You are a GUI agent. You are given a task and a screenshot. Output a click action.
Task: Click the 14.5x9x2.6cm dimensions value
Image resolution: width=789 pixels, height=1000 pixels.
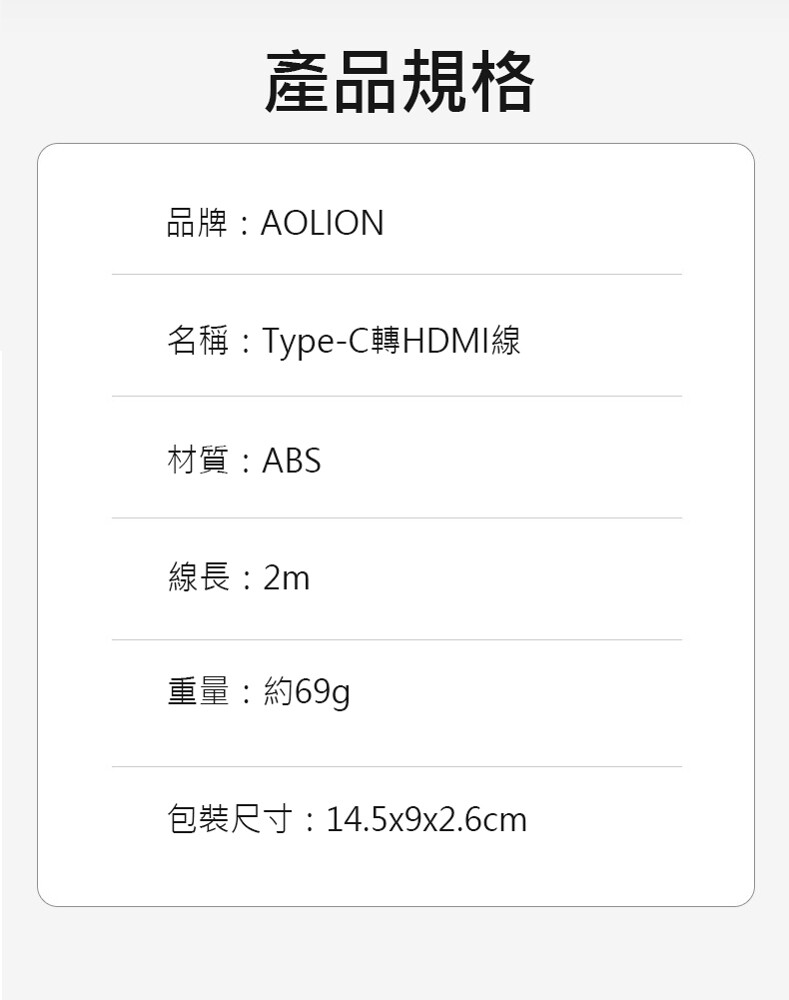click(426, 820)
